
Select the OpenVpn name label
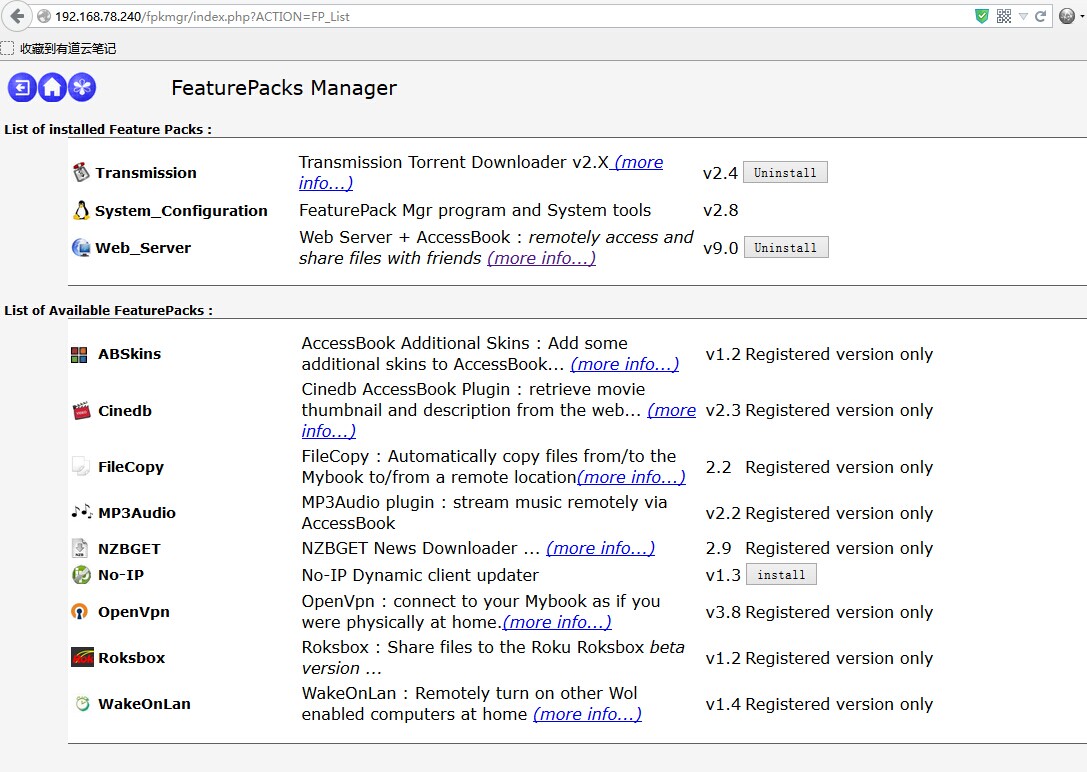134,612
